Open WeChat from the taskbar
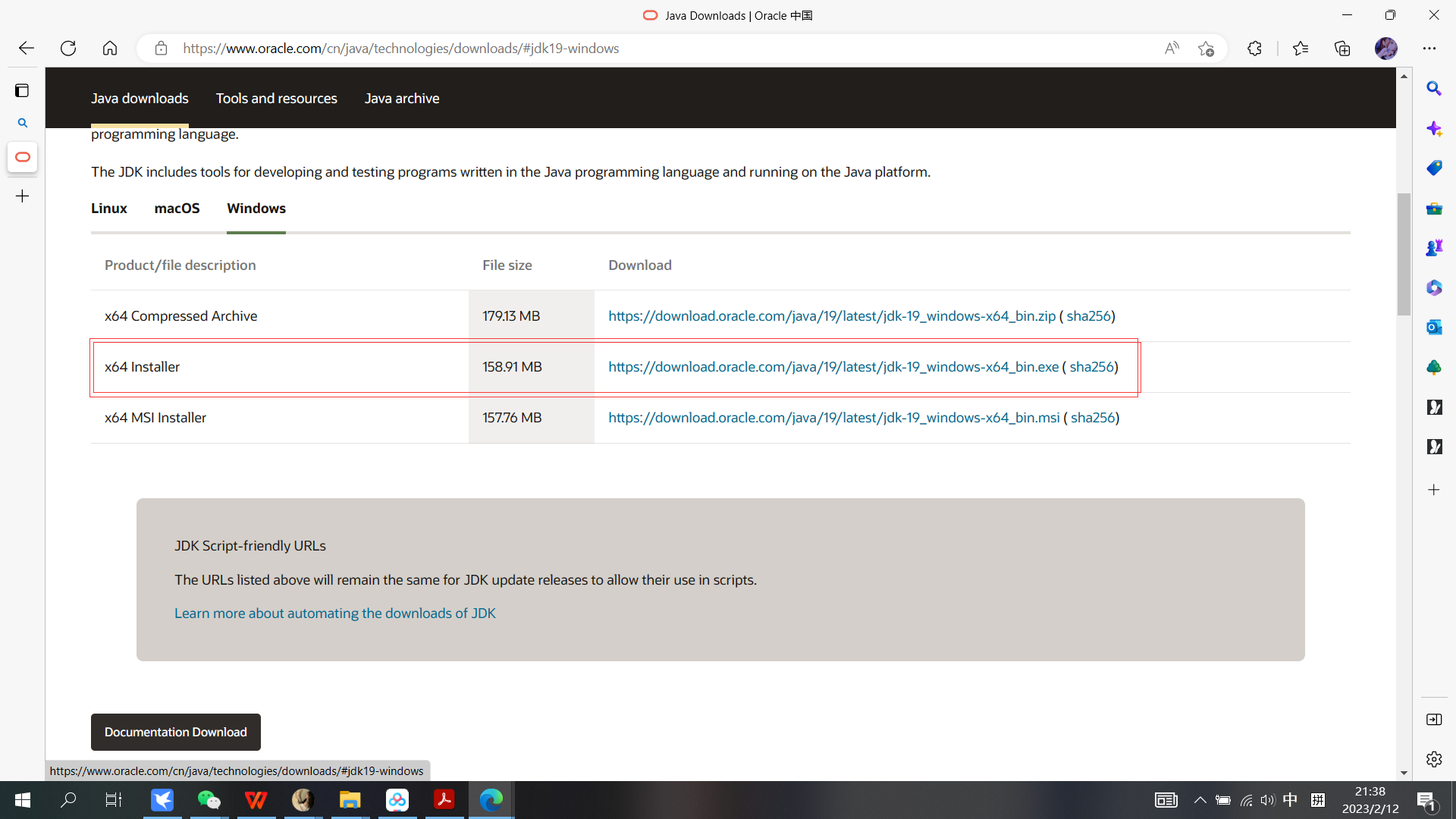Viewport: 1456px width, 819px height. tap(209, 800)
